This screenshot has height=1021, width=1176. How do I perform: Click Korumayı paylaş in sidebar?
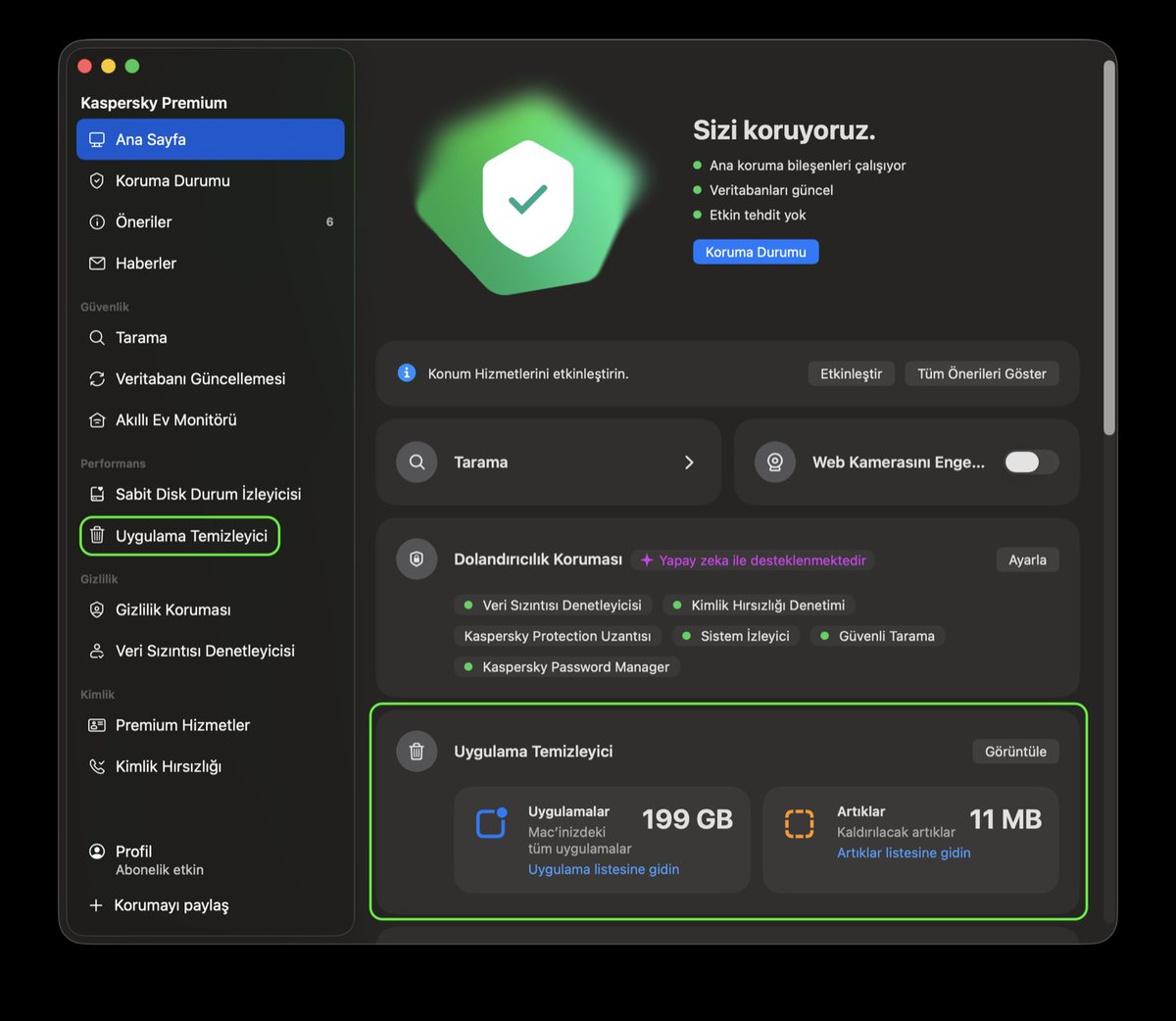tap(171, 905)
